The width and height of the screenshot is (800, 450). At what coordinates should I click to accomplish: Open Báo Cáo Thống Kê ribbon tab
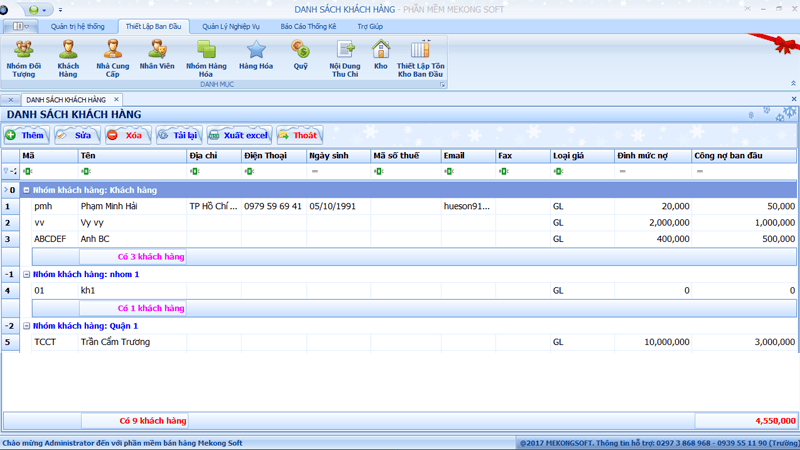[x=308, y=27]
